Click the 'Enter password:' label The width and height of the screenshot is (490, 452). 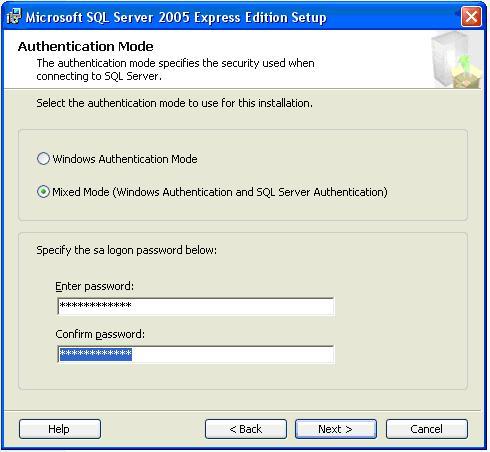click(x=95, y=286)
